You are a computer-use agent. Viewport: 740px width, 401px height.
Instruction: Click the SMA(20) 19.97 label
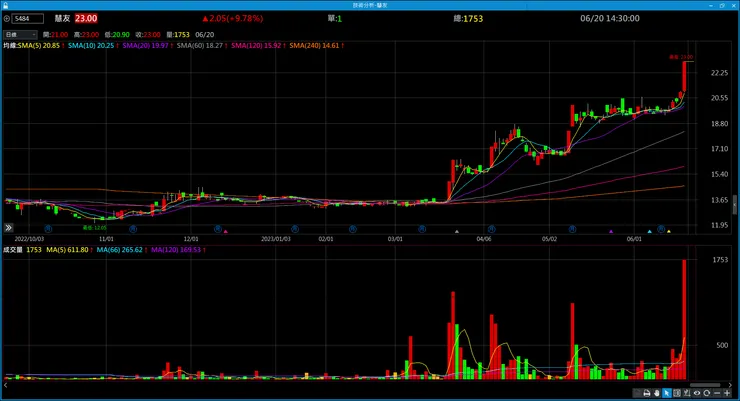pos(145,46)
